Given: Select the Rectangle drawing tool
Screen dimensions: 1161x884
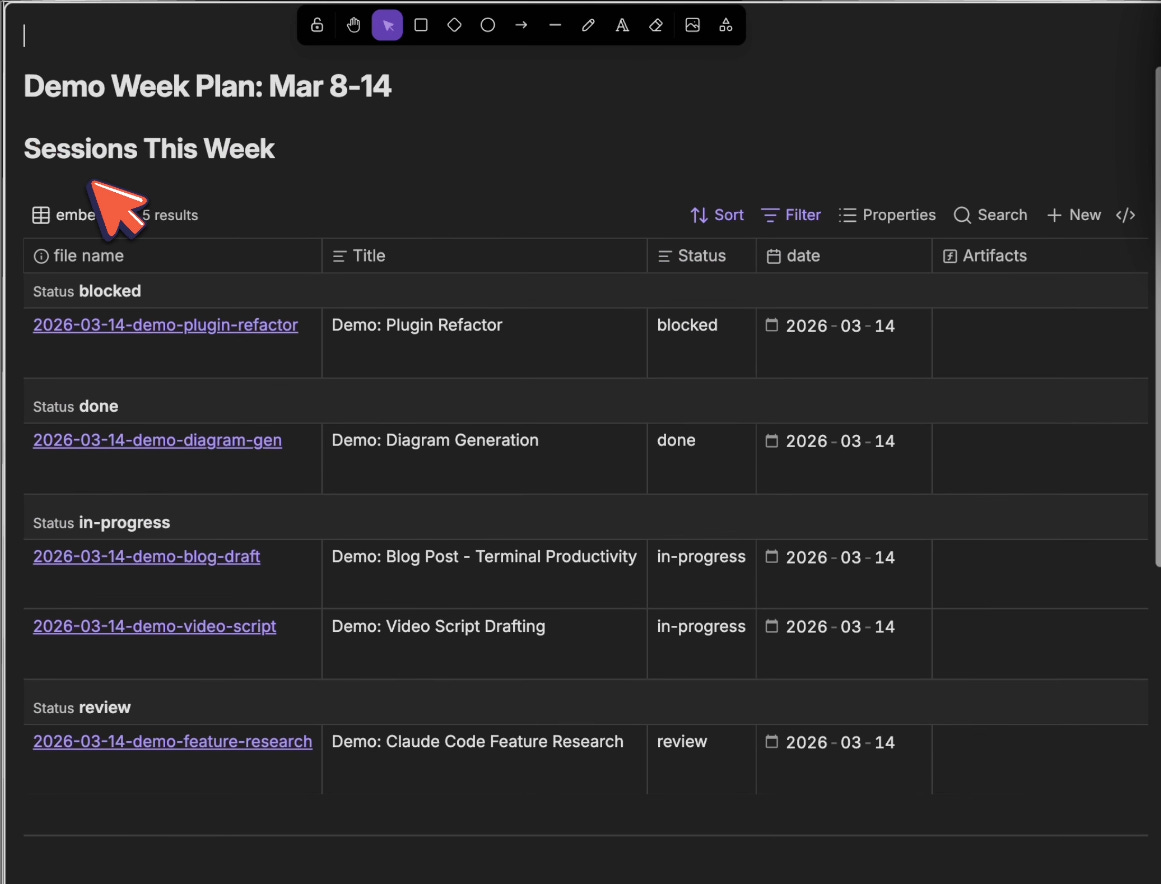Looking at the screenshot, I should point(420,24).
